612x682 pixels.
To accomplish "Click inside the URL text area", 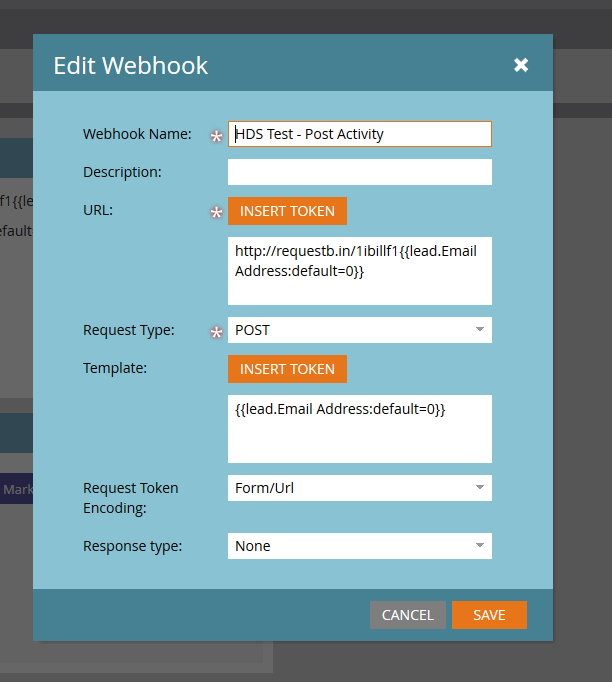I will (359, 269).
